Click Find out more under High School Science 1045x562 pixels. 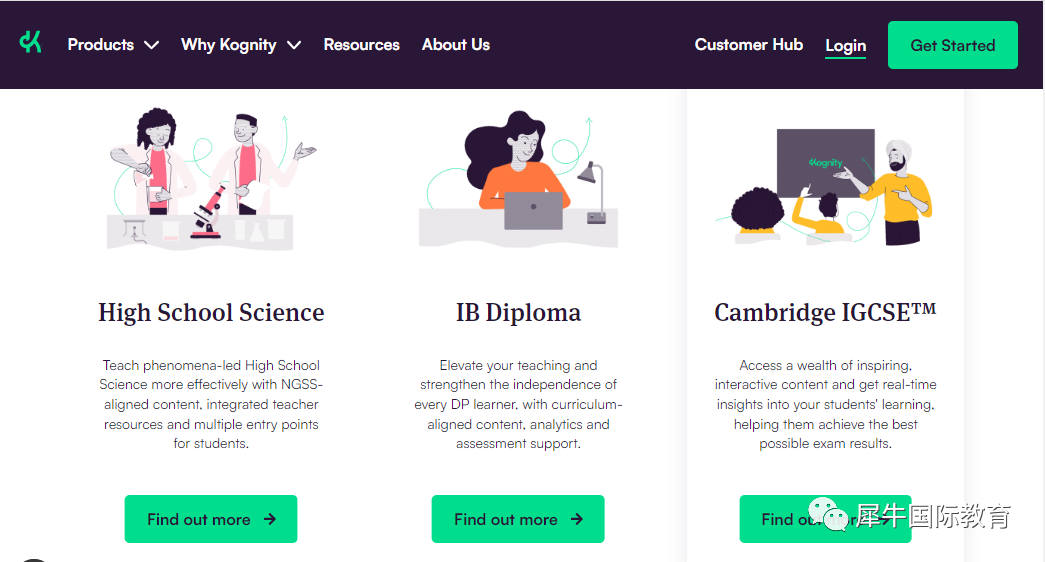[211, 519]
